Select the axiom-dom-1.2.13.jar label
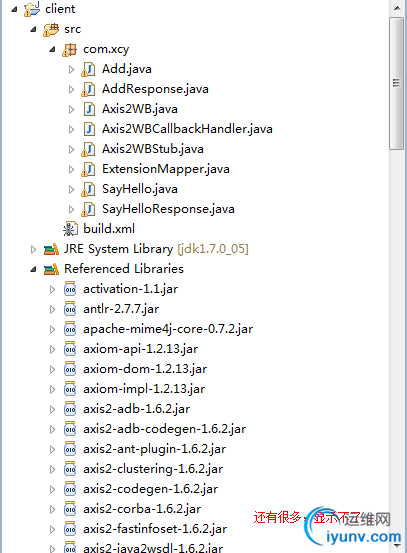This screenshot has height=553, width=407. 145,369
